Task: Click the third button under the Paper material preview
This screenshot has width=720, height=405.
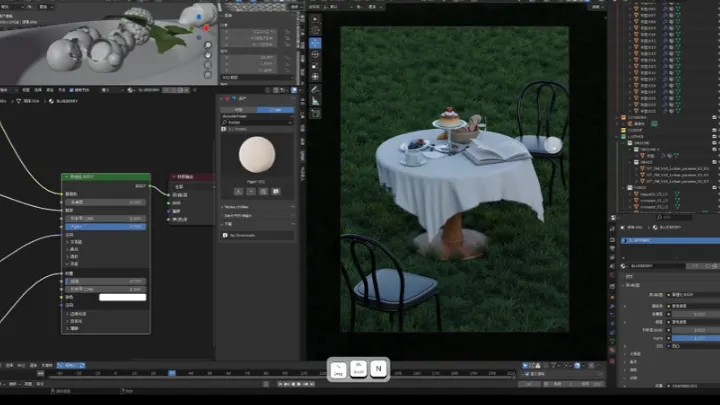Action: click(263, 191)
